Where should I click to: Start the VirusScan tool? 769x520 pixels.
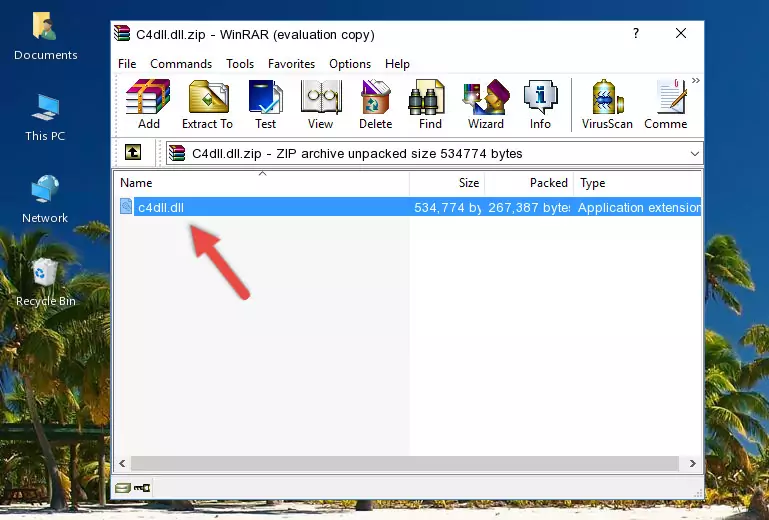coord(607,104)
